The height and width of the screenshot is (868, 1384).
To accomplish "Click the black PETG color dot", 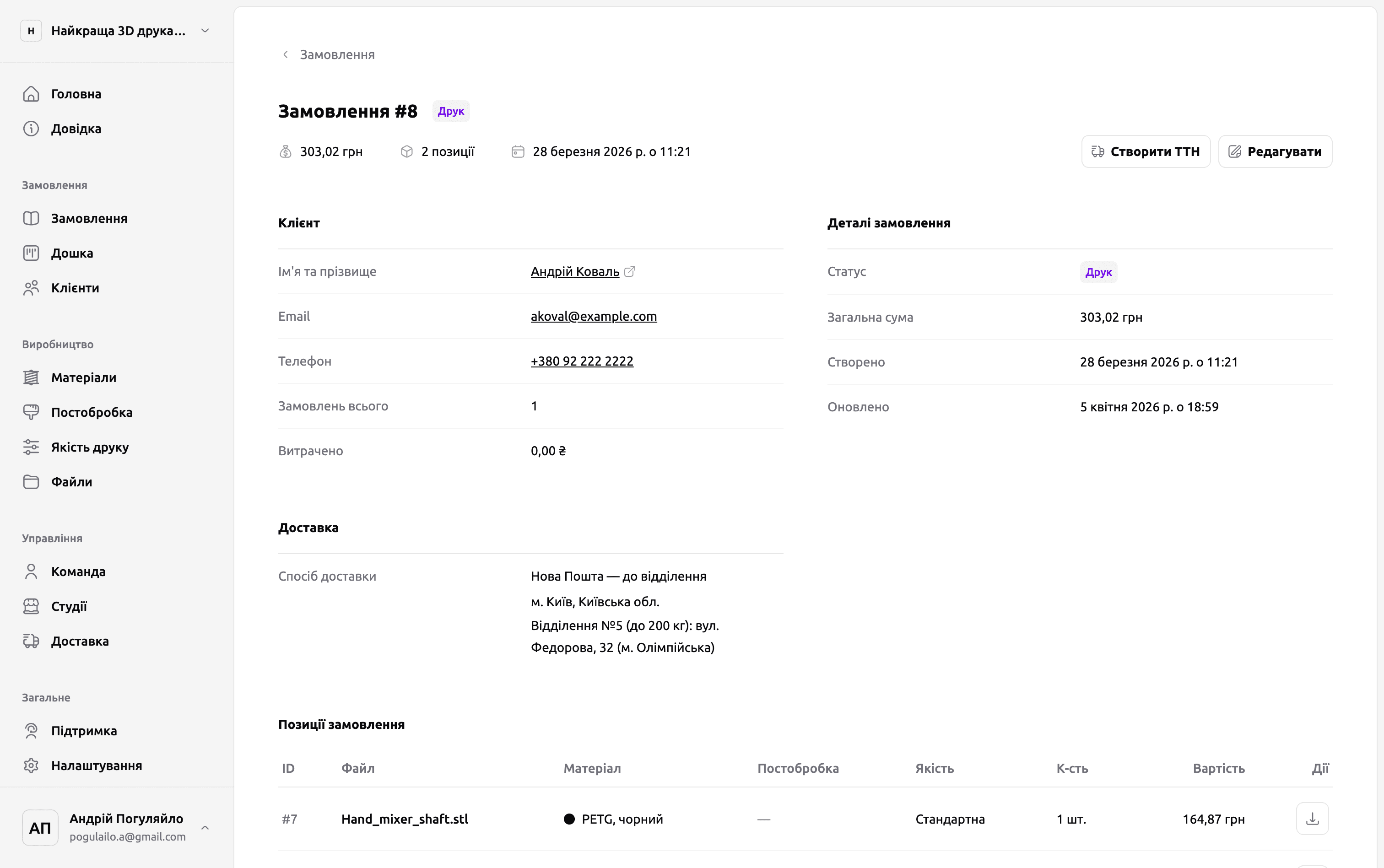I will tap(569, 819).
